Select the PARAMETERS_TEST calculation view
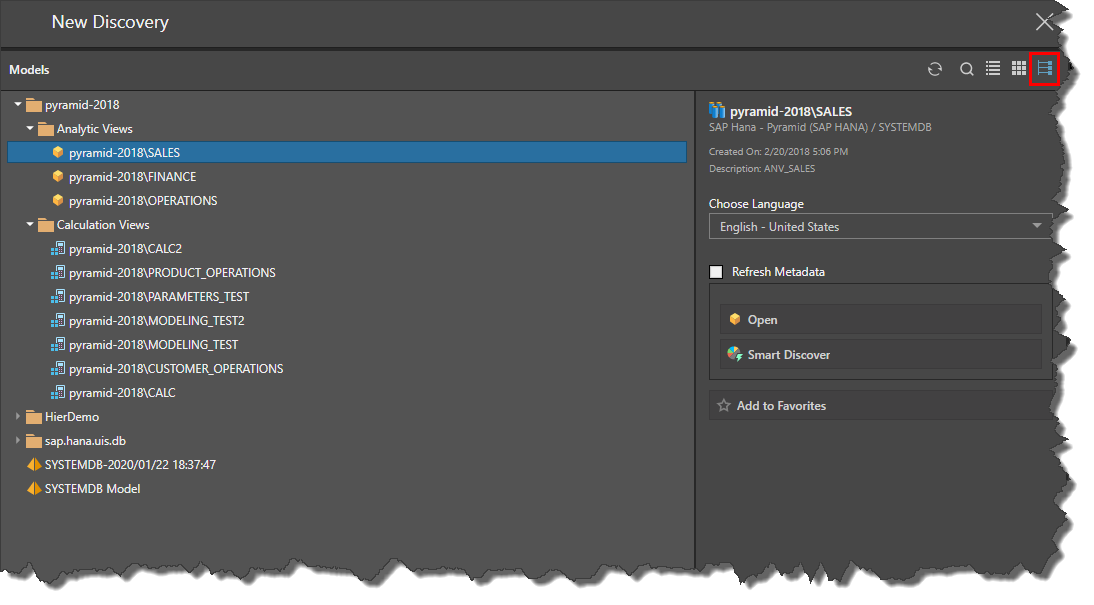The width and height of the screenshot is (1094, 605). tap(159, 297)
